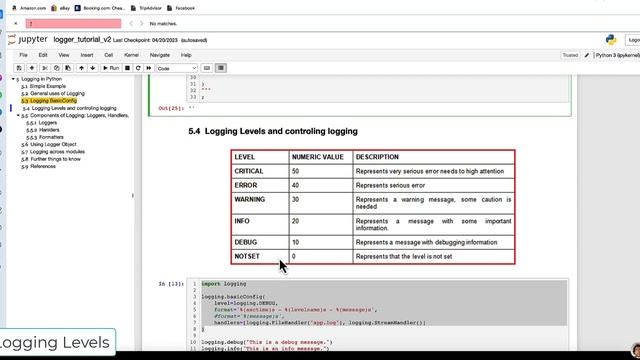Open the Booking.com bookmark
640x360 pixels.
[x=100, y=8]
